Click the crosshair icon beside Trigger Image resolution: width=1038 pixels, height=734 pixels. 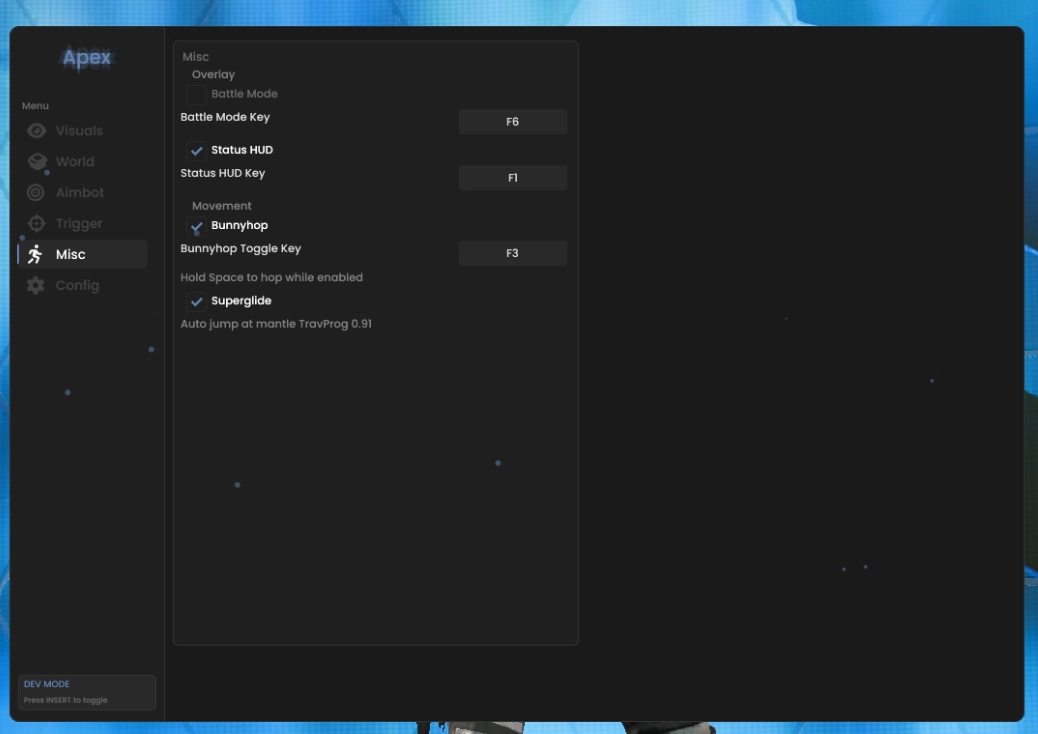click(x=36, y=224)
